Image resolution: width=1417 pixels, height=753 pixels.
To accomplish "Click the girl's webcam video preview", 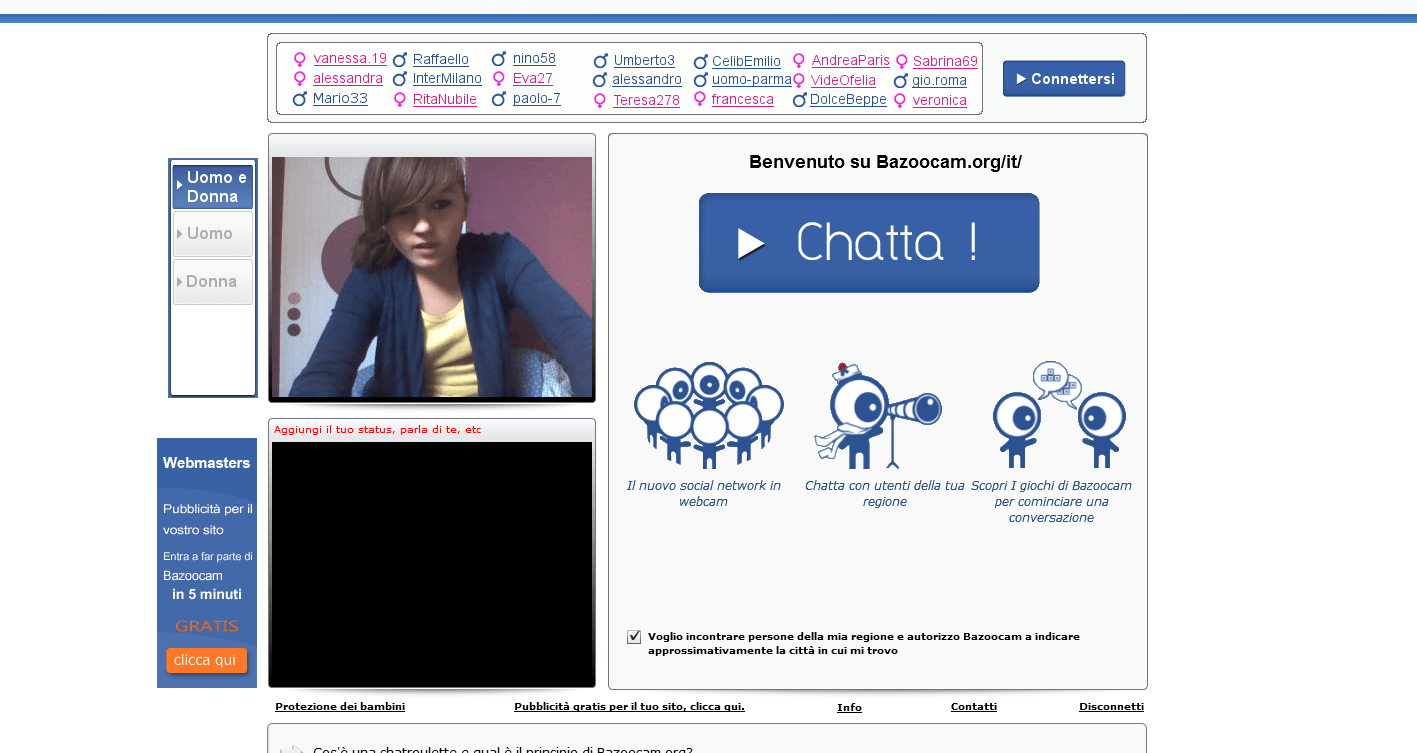I will (432, 277).
